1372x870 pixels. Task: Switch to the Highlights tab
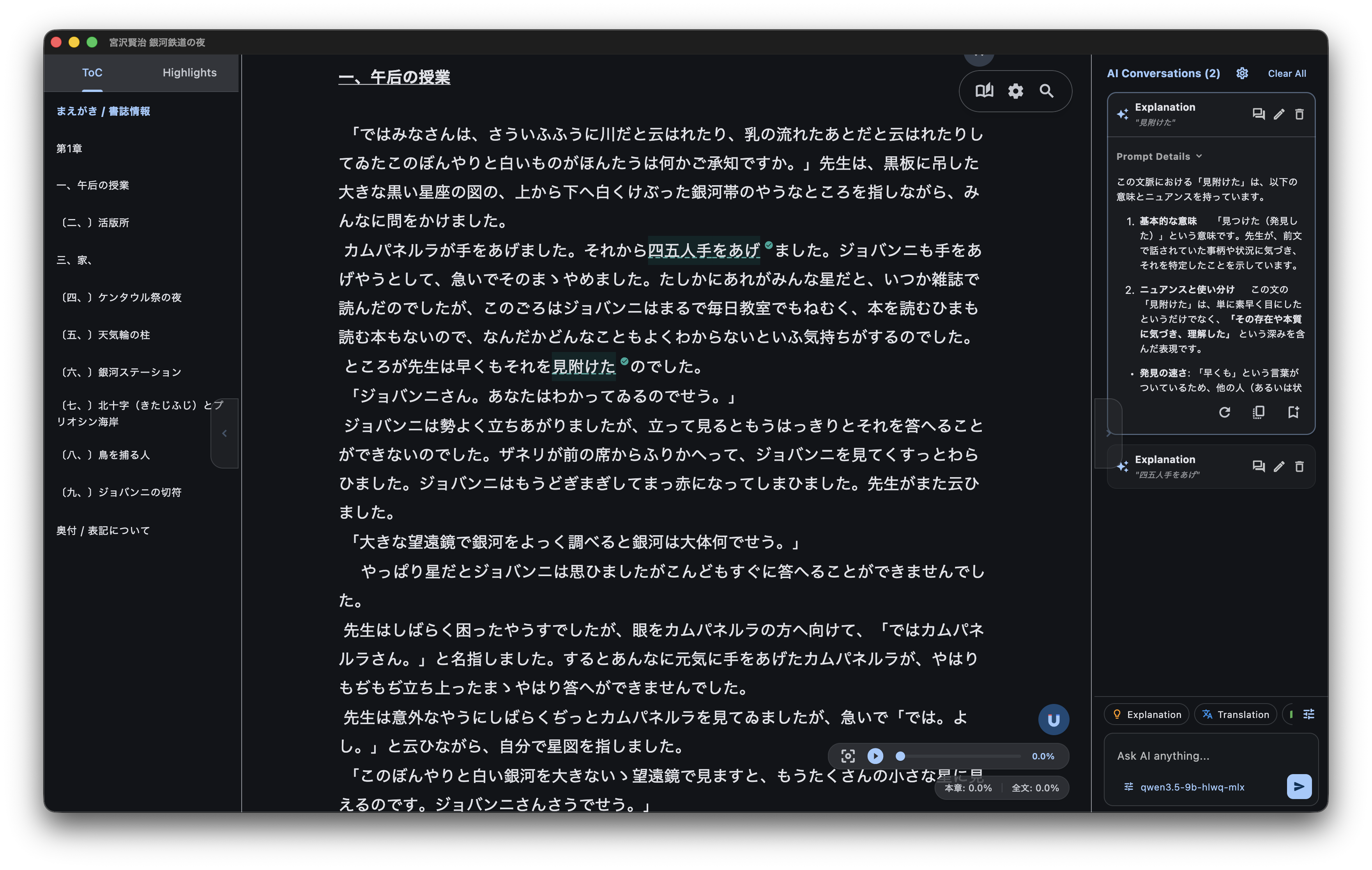coord(189,73)
